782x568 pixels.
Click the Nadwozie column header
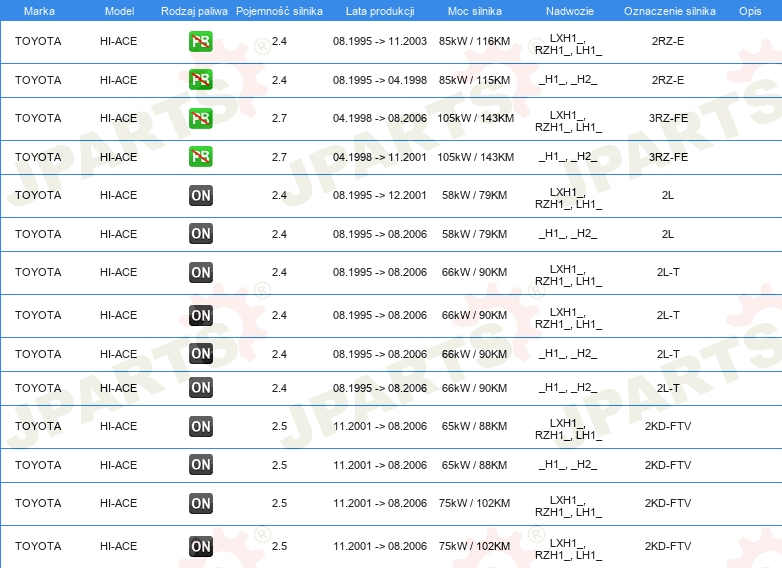[x=570, y=11]
